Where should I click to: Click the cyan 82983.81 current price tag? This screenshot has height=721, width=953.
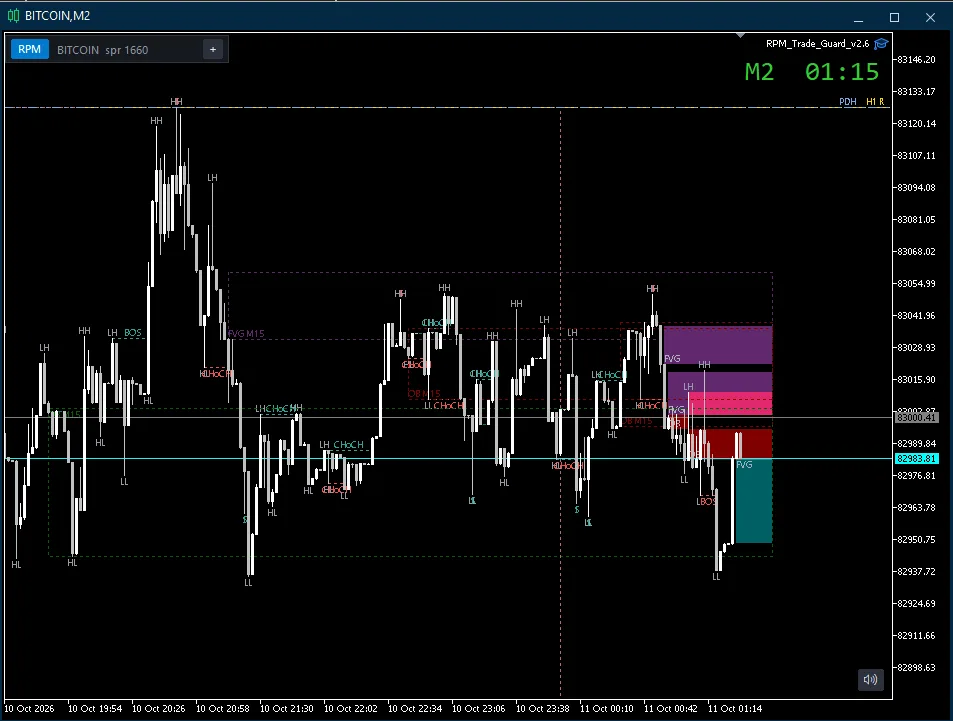click(x=917, y=458)
